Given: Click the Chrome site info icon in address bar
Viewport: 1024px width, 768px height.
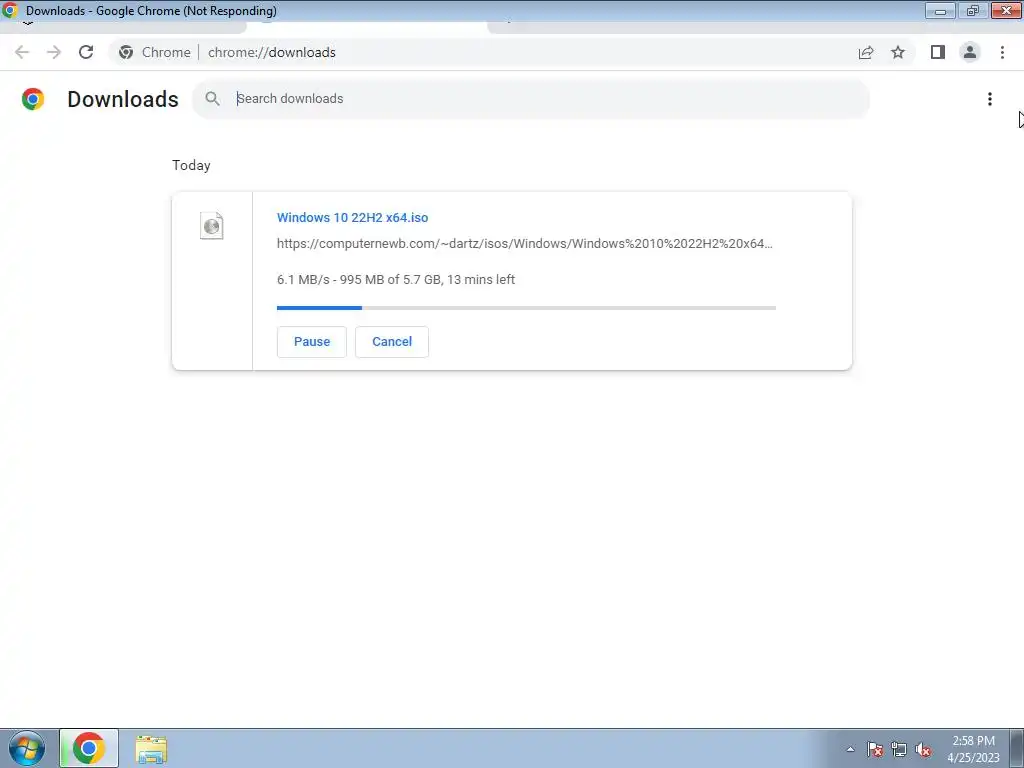Looking at the screenshot, I should (126, 52).
